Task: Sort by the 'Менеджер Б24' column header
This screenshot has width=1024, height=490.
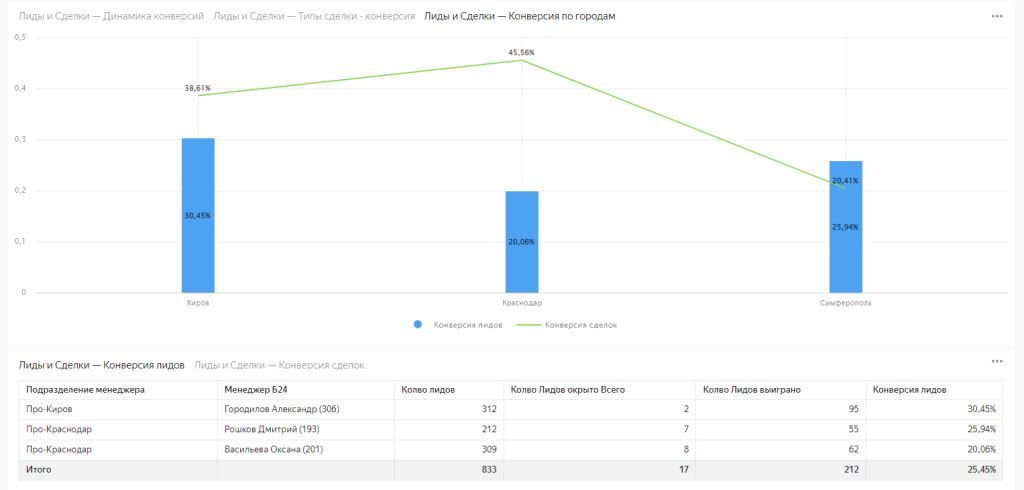Action: pyautogui.click(x=256, y=389)
